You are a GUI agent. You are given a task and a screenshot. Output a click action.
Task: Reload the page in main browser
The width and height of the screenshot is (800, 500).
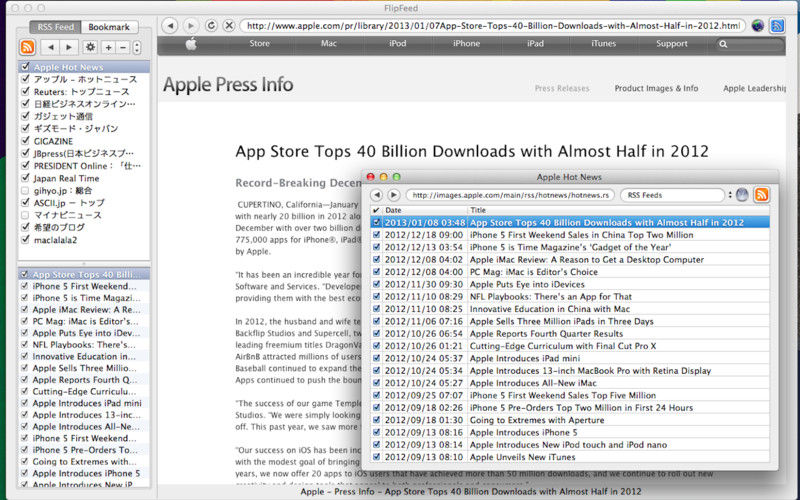click(211, 26)
